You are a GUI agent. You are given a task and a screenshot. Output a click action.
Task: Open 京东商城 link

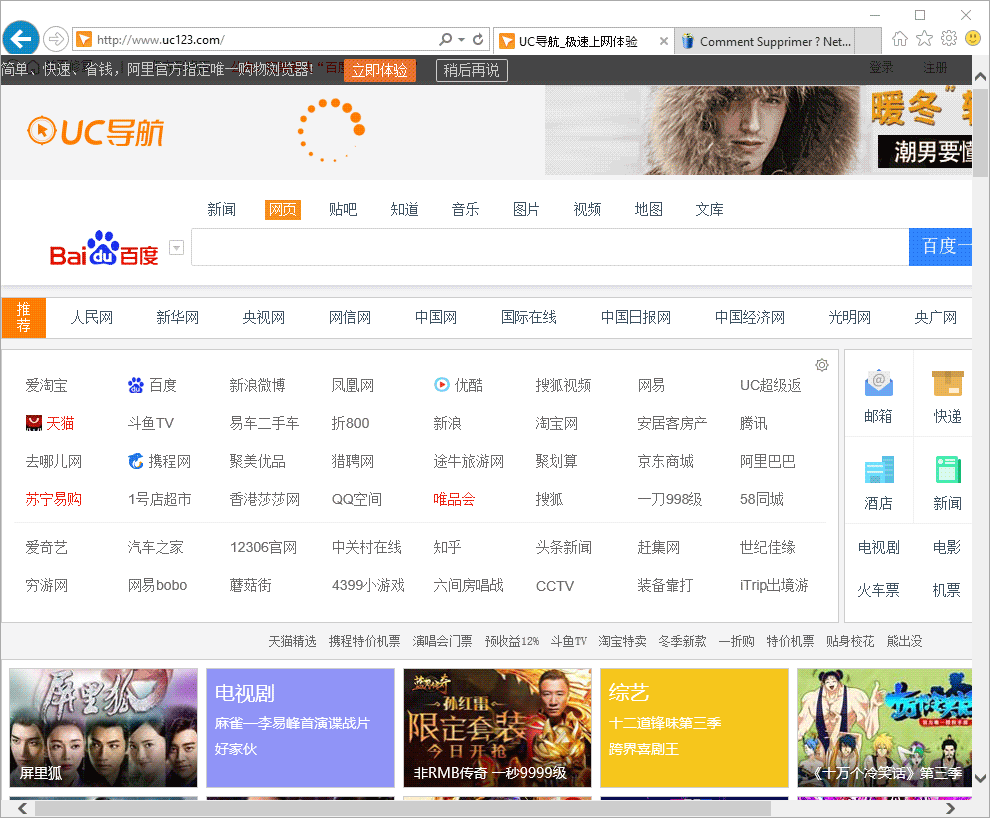[x=665, y=461]
